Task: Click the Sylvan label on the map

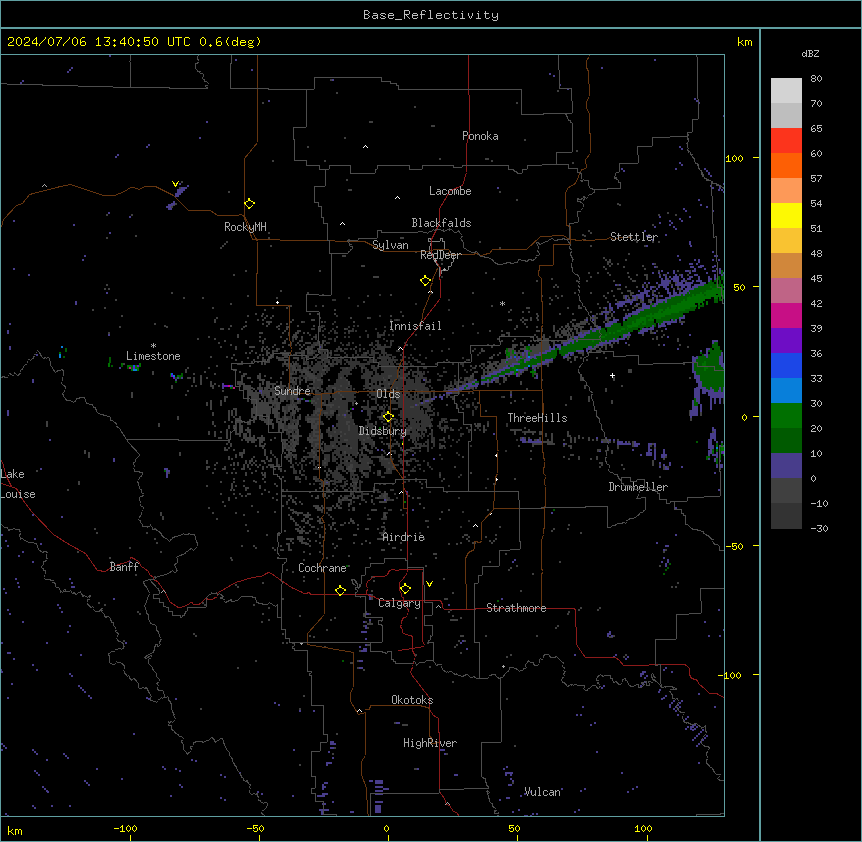Action: pos(390,245)
